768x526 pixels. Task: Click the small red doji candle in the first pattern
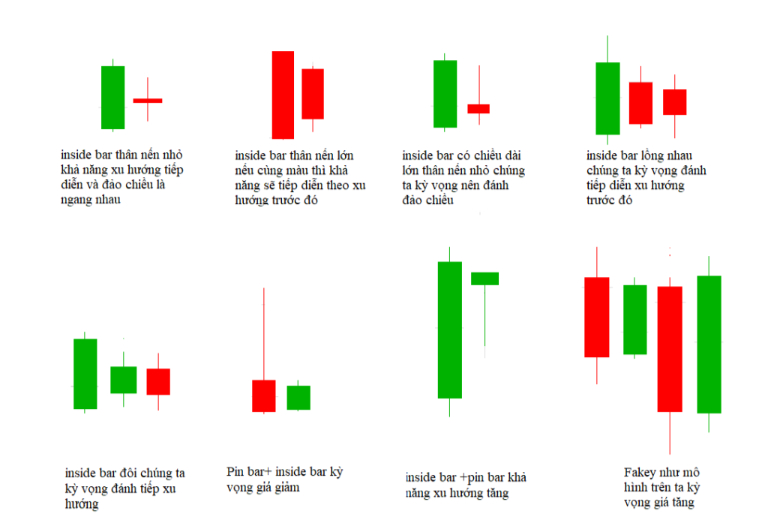pos(147,100)
